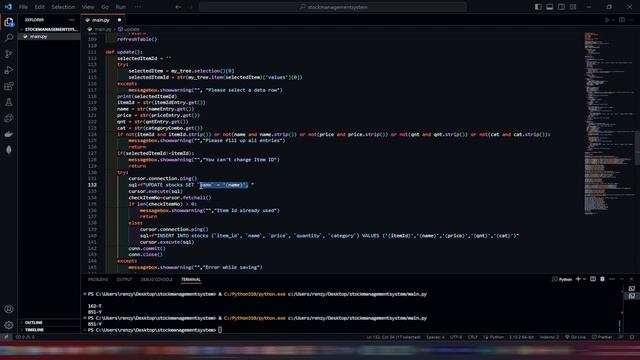Open more menu bar items ellipsis
This screenshot has width=640, height=360.
pos(138,7)
